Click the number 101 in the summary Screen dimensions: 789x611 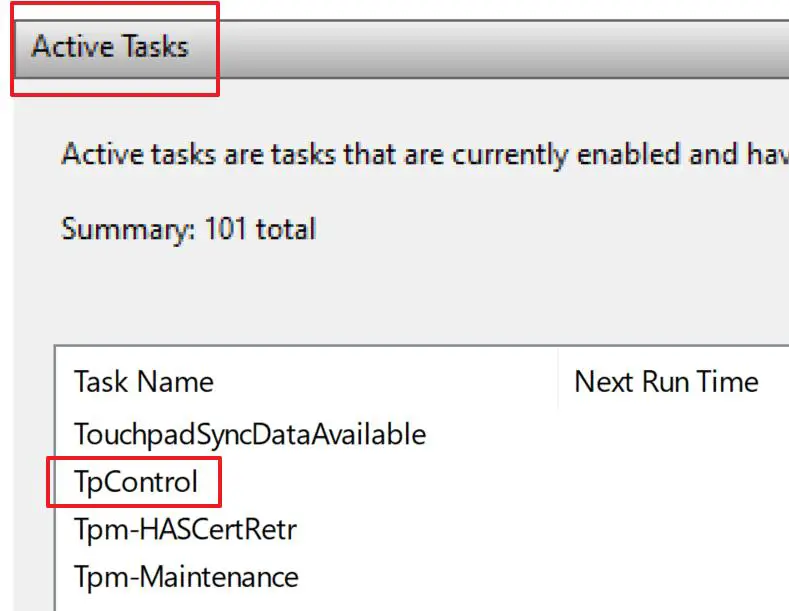pos(227,229)
